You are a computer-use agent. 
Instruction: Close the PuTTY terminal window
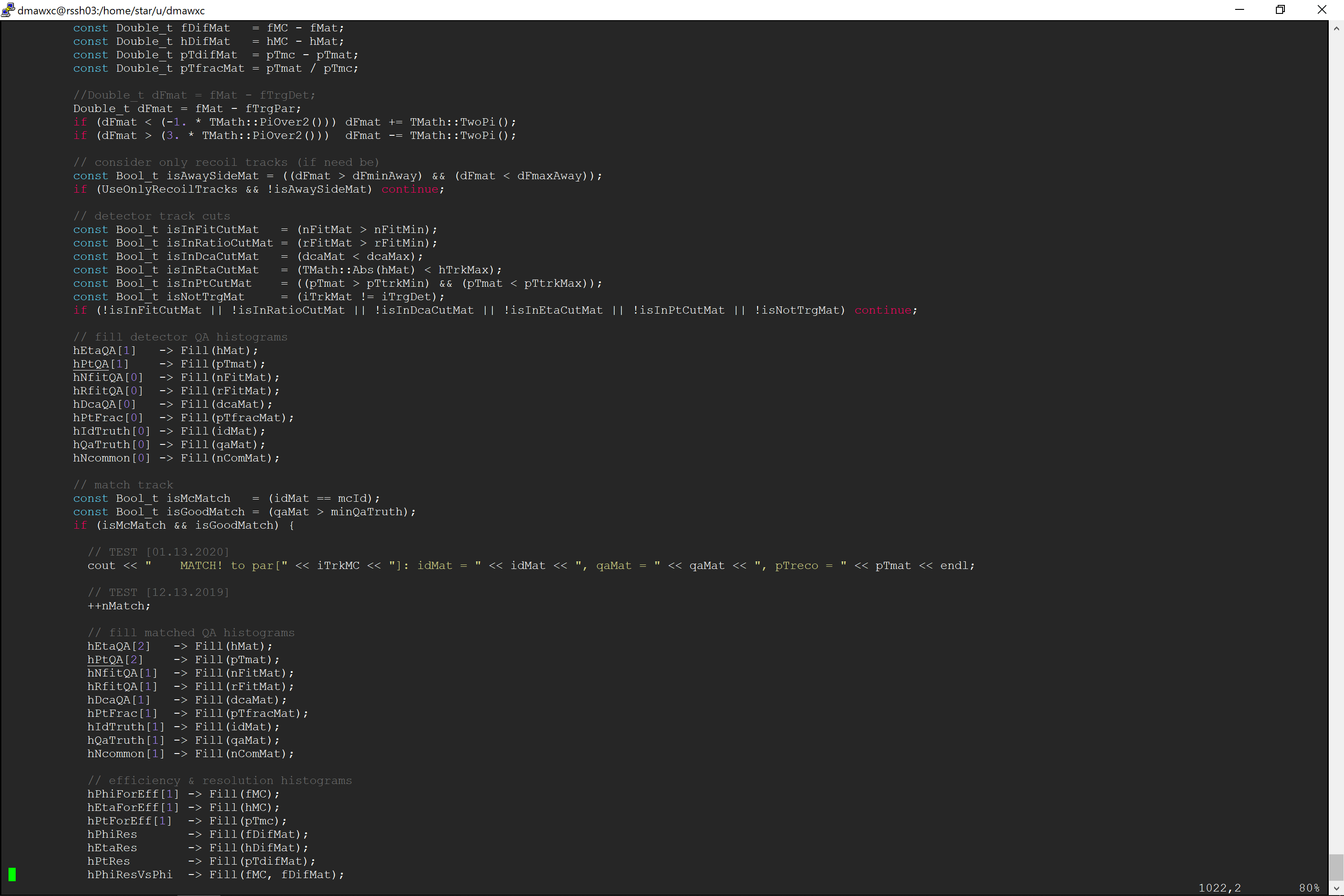[1322, 10]
